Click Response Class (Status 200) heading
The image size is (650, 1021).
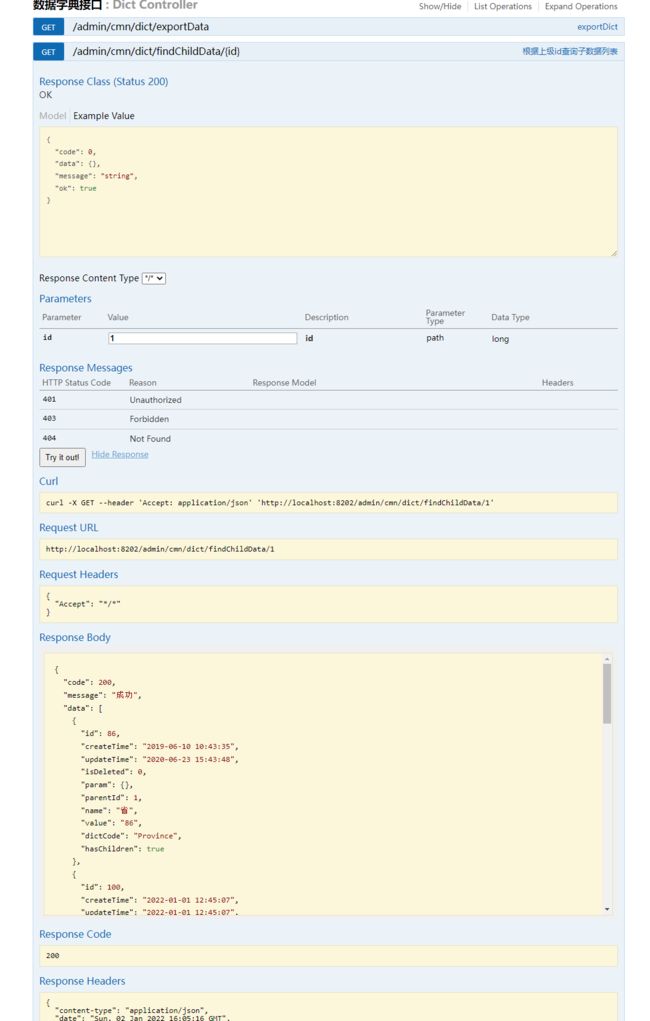click(104, 81)
